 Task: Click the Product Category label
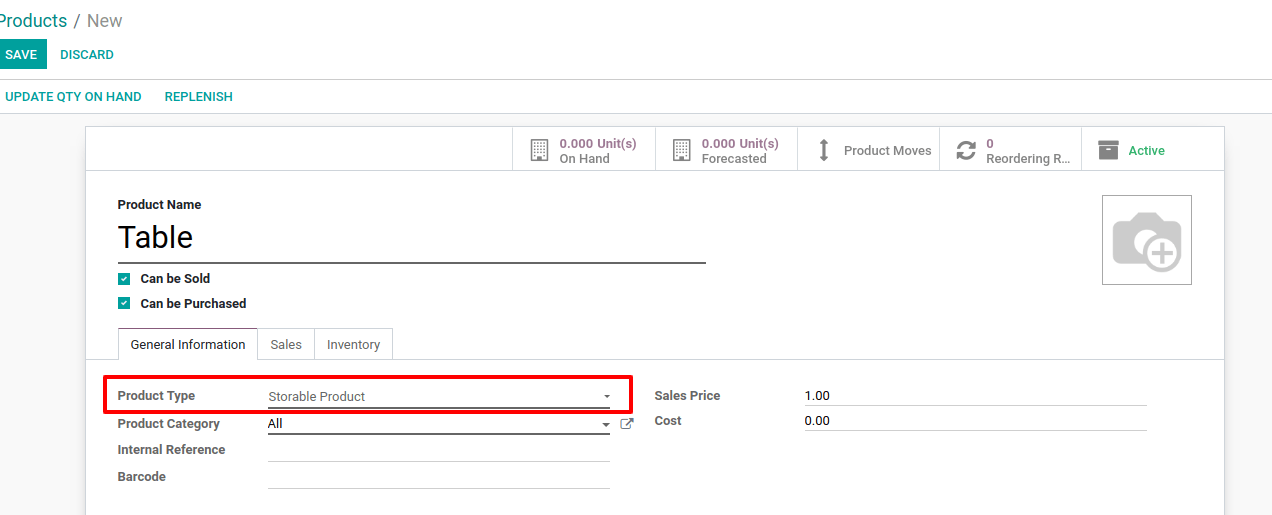pyautogui.click(x=168, y=424)
